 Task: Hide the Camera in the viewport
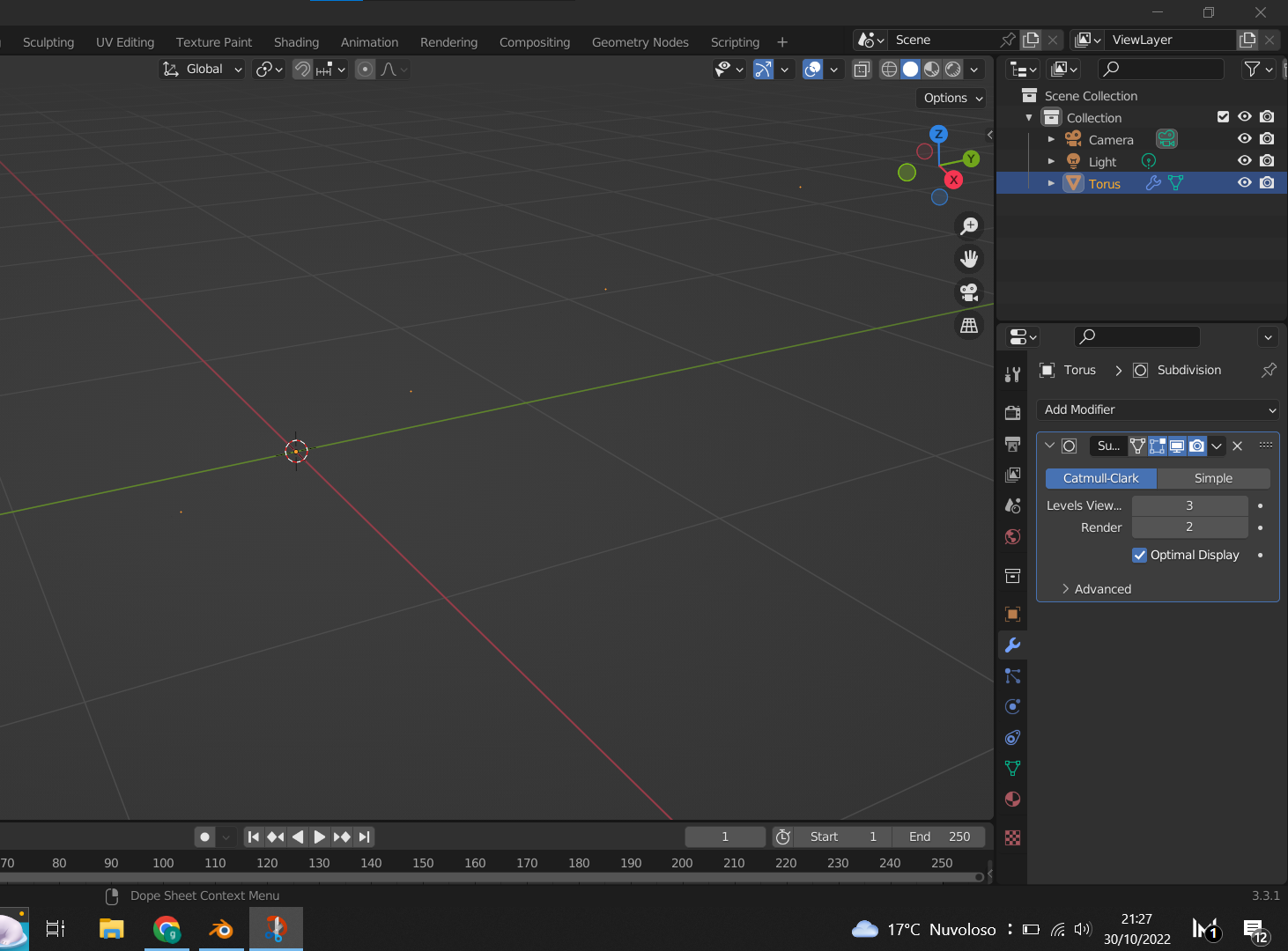tap(1245, 138)
